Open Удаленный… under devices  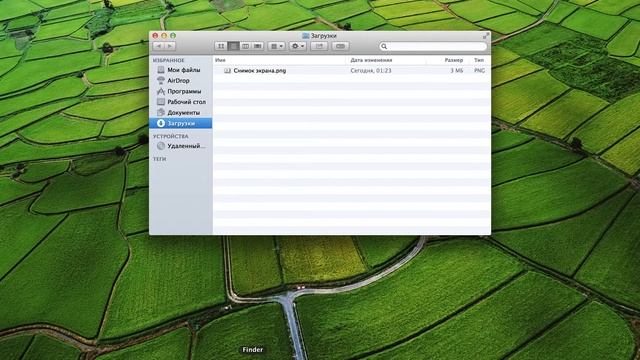pos(180,146)
